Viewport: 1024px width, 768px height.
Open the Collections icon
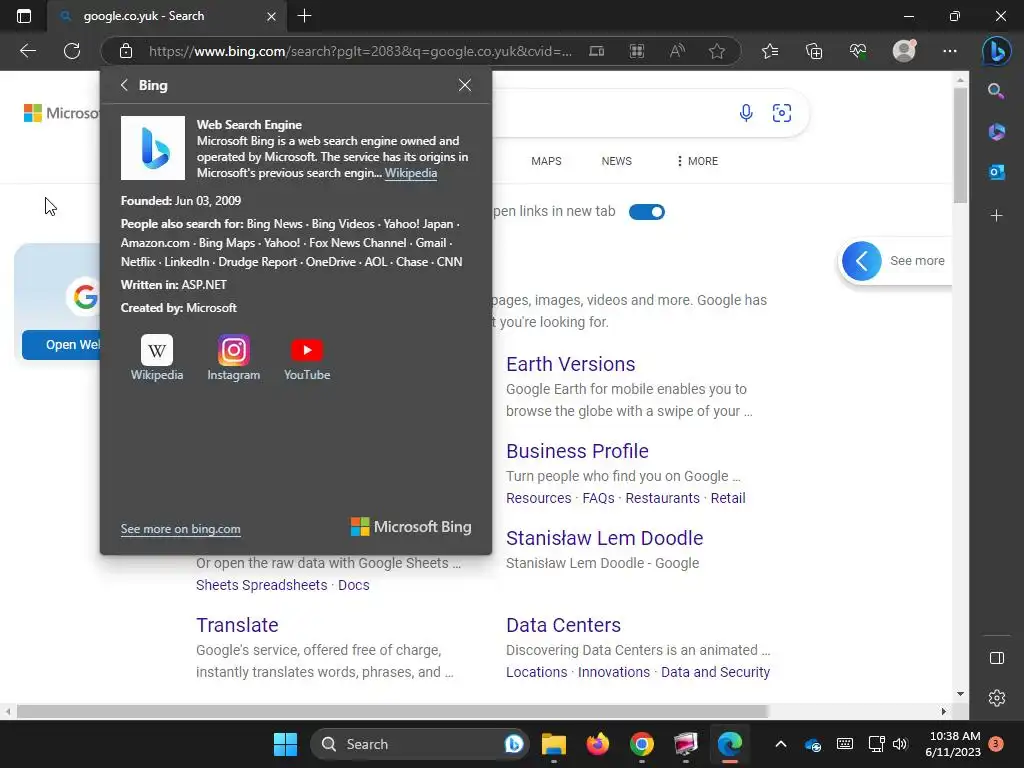tap(814, 51)
